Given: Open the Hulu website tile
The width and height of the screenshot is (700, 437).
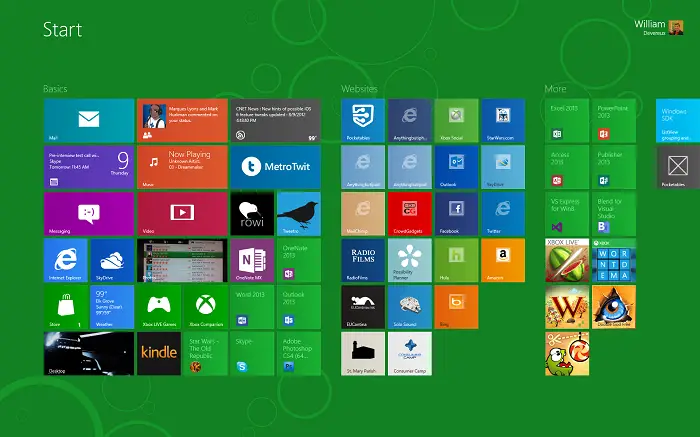Looking at the screenshot, I should coord(456,260).
